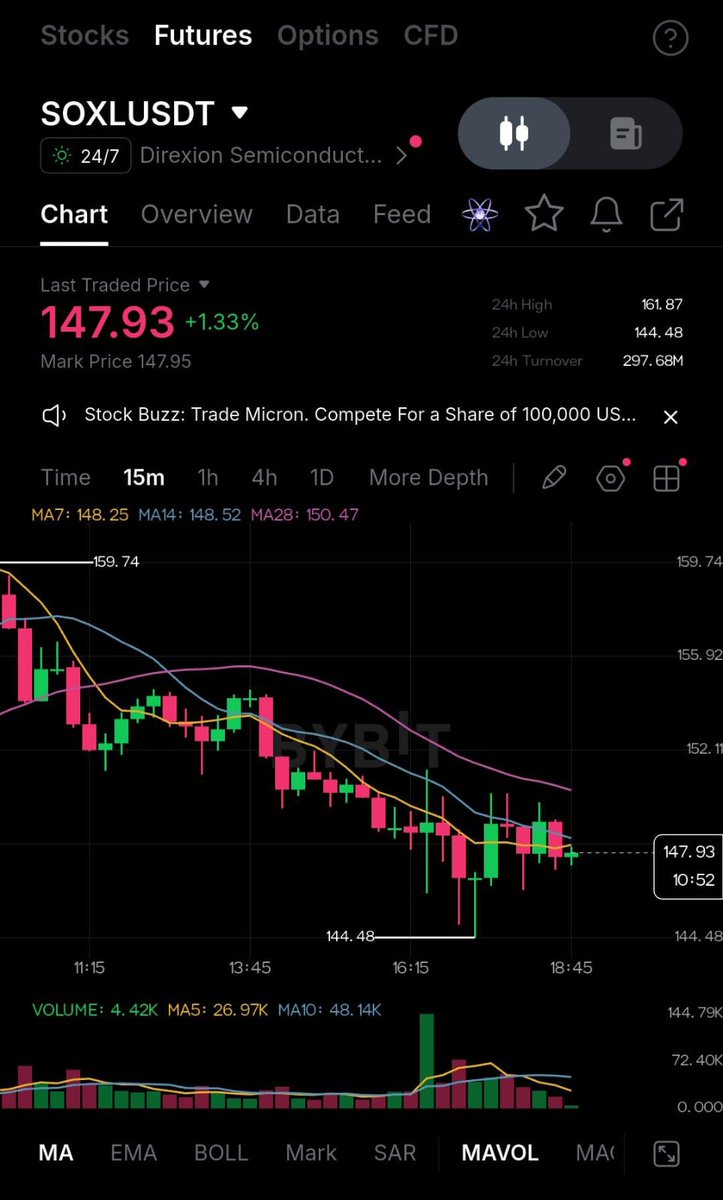Toggle the EMA indicator

134,1153
